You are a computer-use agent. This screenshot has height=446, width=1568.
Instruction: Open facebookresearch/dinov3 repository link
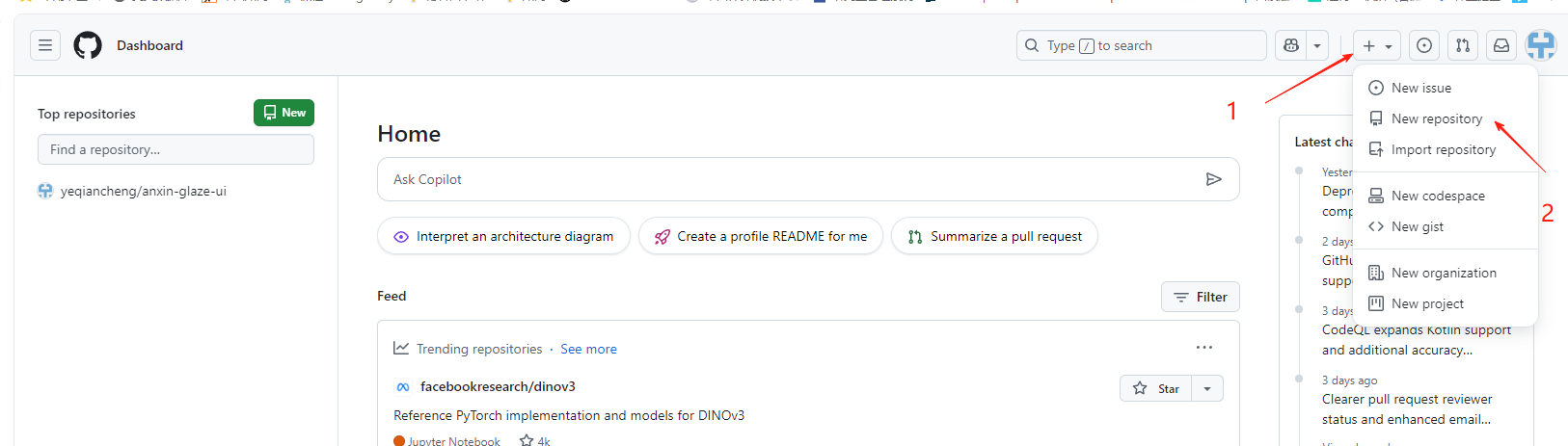click(498, 386)
